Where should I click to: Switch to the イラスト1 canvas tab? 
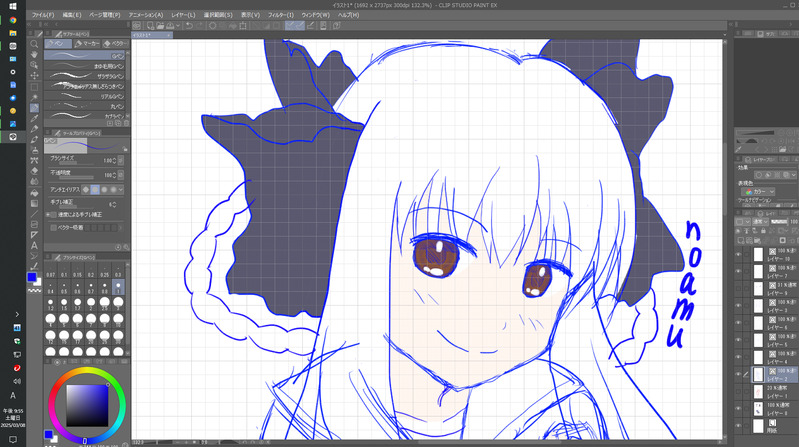[151, 35]
